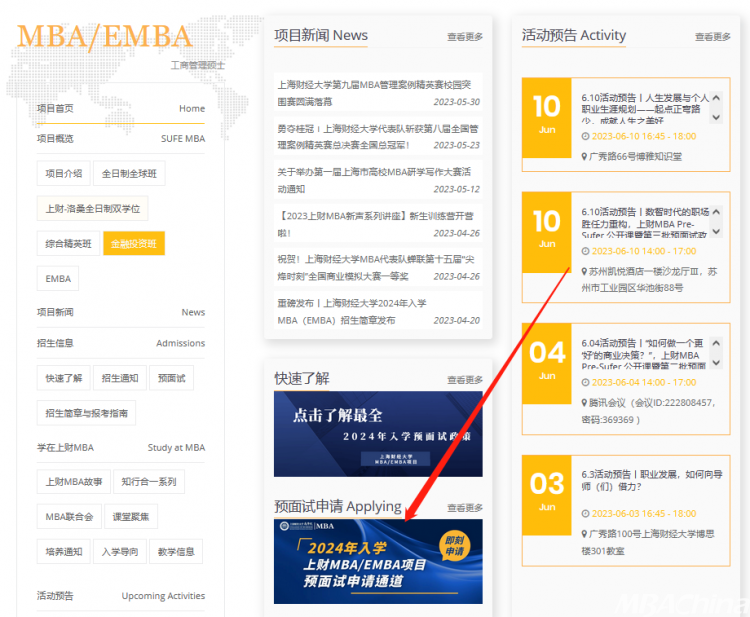
Task: Open 活动预告 Upcoming Activities menu item
Action: (x=121, y=596)
